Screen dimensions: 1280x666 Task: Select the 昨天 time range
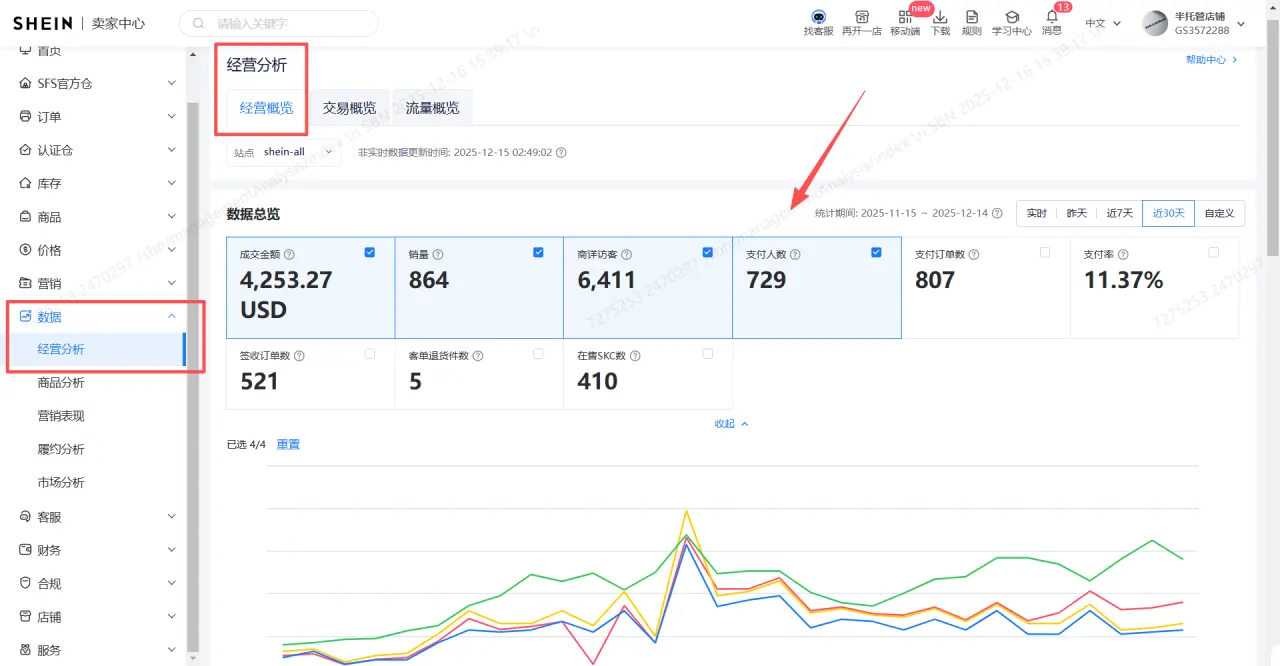(x=1076, y=213)
